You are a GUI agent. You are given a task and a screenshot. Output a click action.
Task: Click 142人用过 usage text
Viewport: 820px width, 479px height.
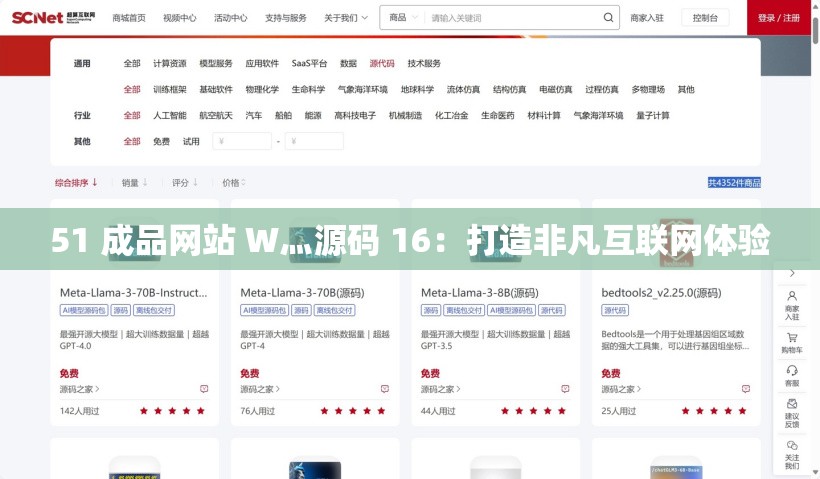[x=79, y=411]
